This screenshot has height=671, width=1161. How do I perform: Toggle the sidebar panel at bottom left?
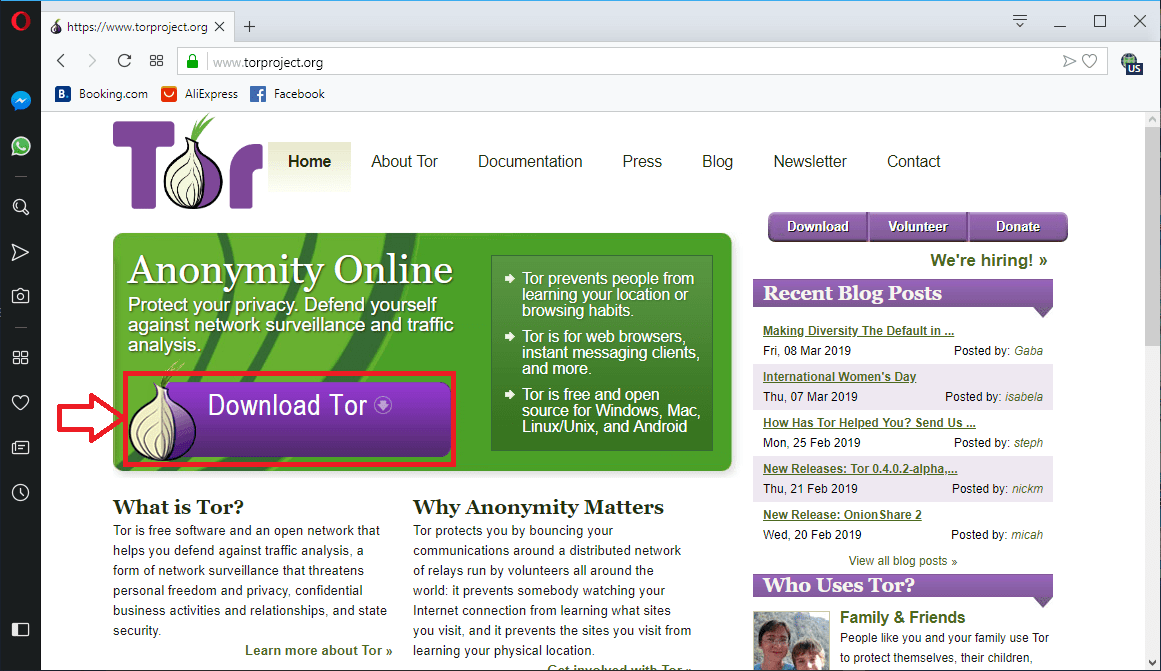coord(20,629)
